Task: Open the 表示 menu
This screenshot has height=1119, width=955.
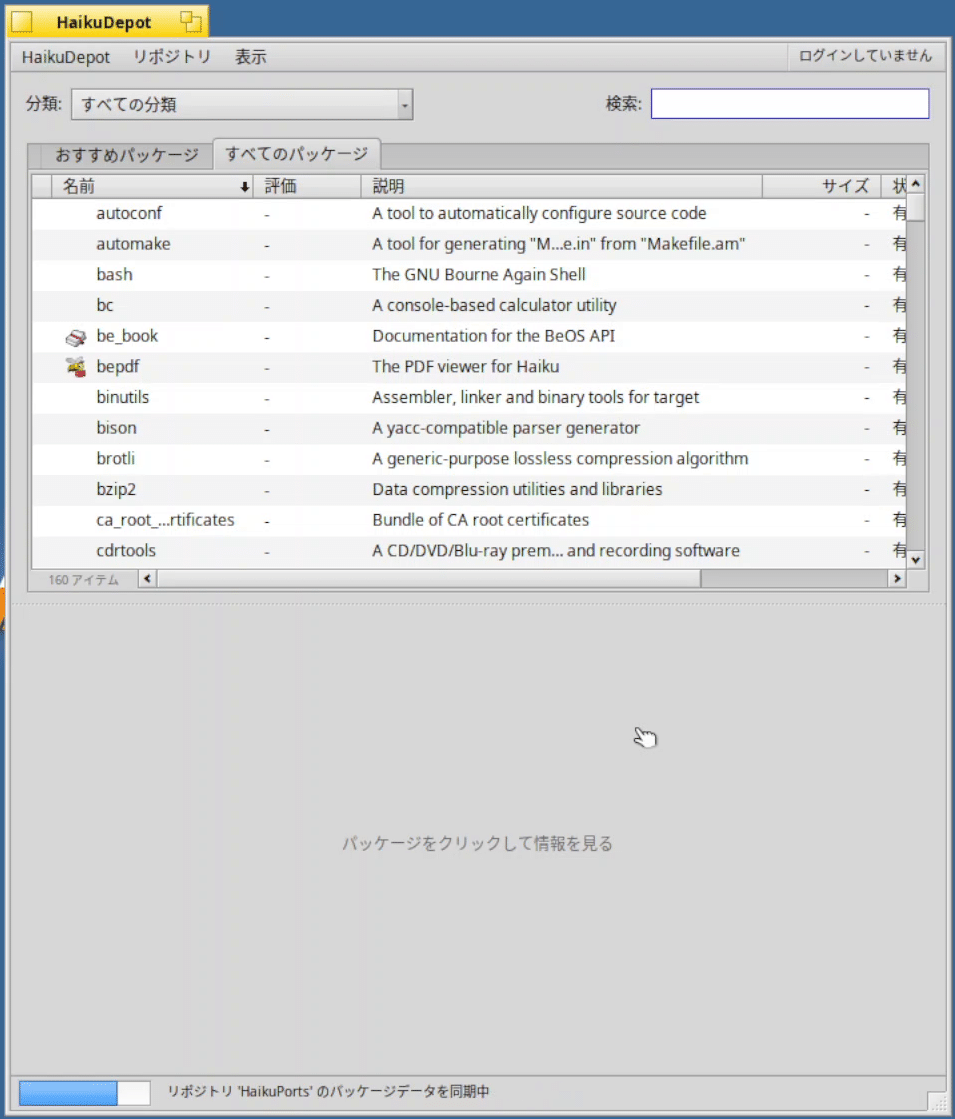Action: click(x=251, y=57)
